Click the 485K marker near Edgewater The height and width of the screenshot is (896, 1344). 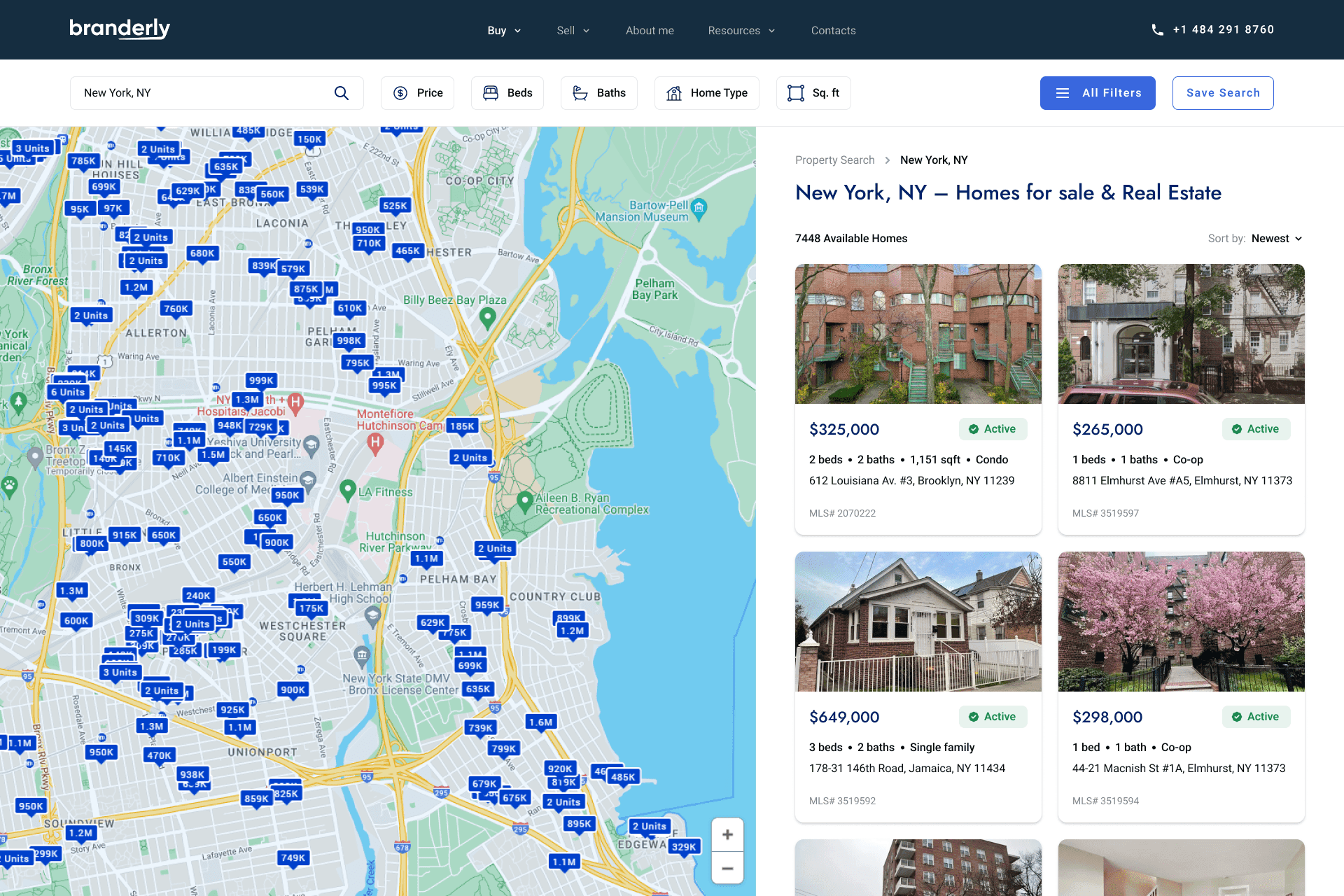click(623, 777)
